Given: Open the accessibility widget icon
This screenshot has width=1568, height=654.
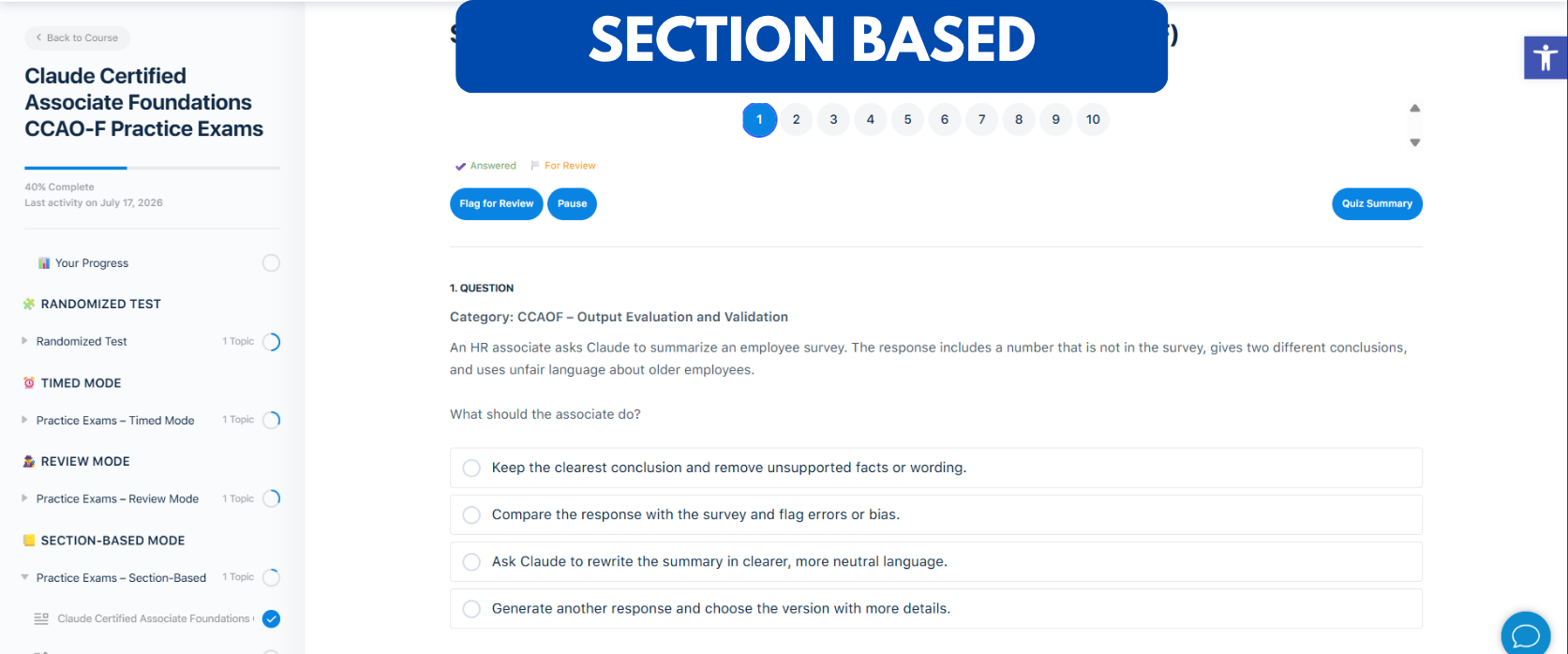Looking at the screenshot, I should [1546, 58].
